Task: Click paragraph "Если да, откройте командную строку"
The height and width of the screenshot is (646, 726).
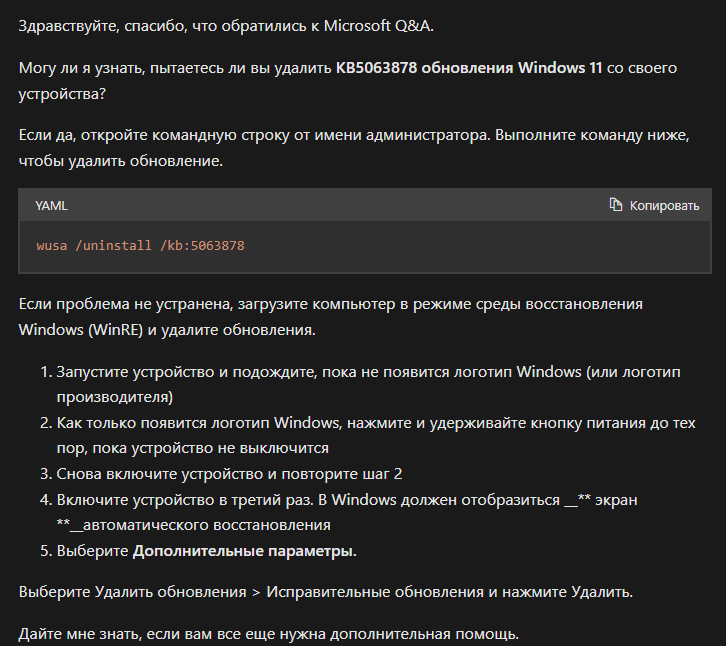Action: pyautogui.click(x=250, y=135)
